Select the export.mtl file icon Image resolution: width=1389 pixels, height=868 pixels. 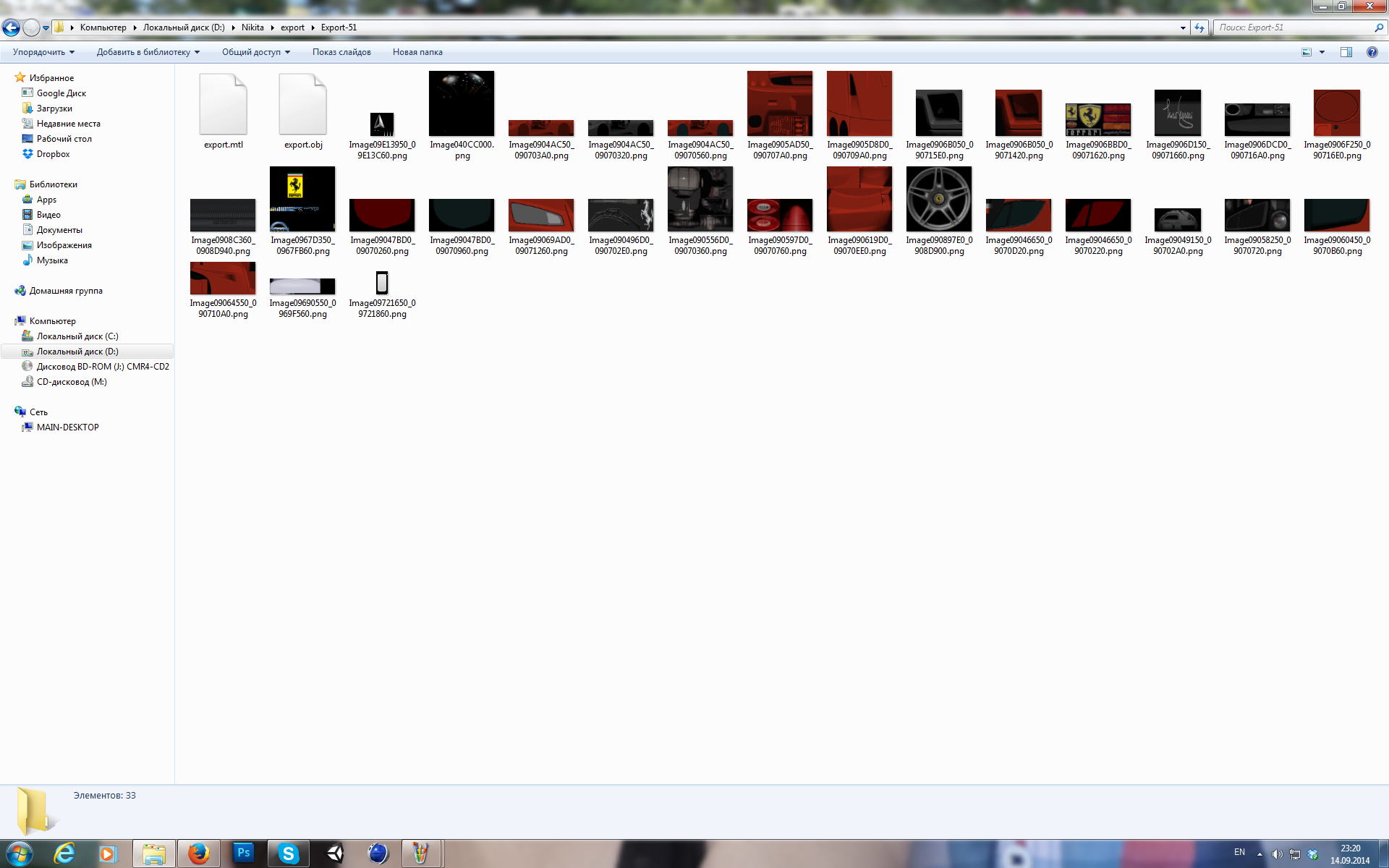(223, 104)
